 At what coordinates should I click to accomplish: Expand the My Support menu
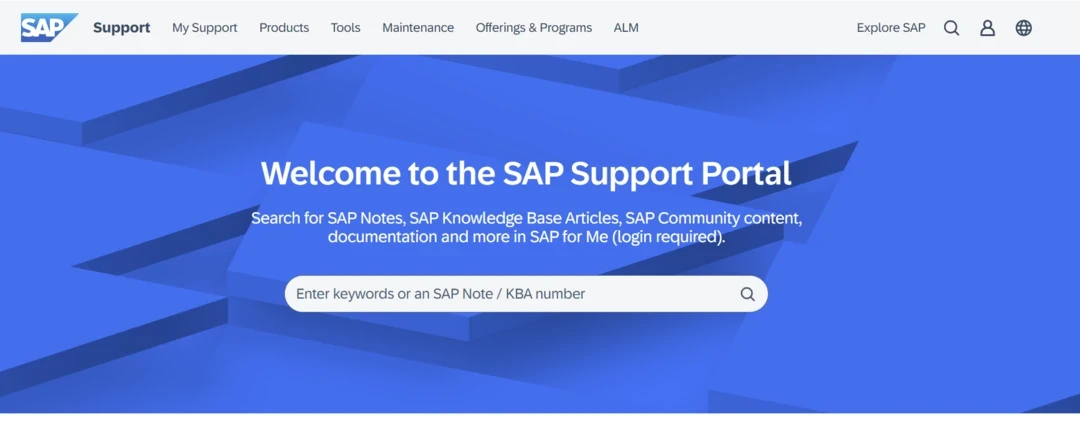tap(204, 28)
